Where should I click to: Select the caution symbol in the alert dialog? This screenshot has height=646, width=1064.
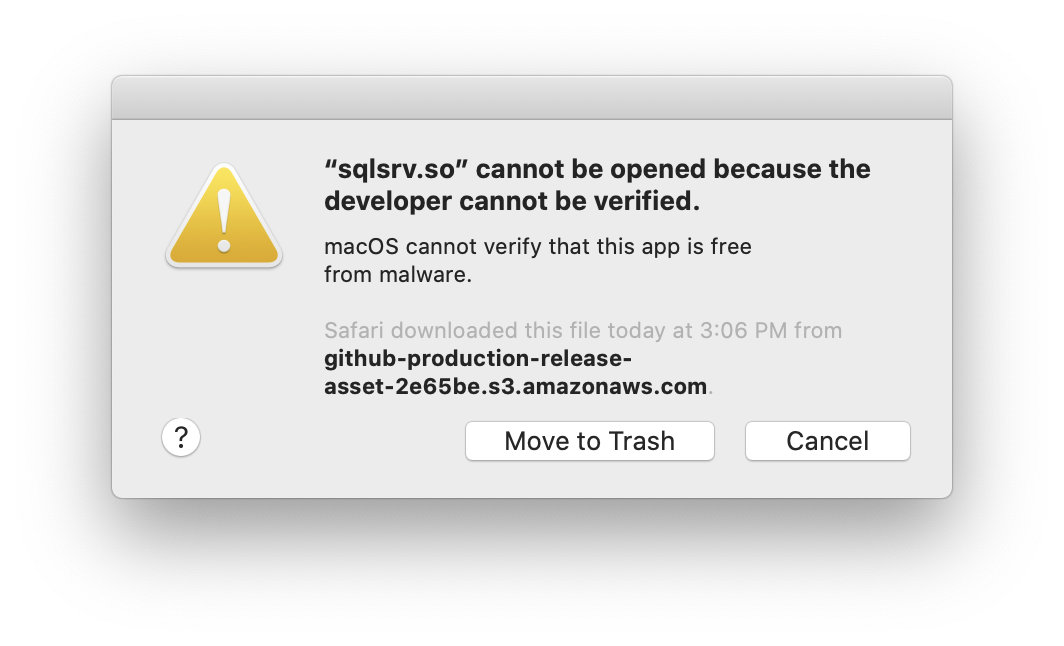point(223,218)
